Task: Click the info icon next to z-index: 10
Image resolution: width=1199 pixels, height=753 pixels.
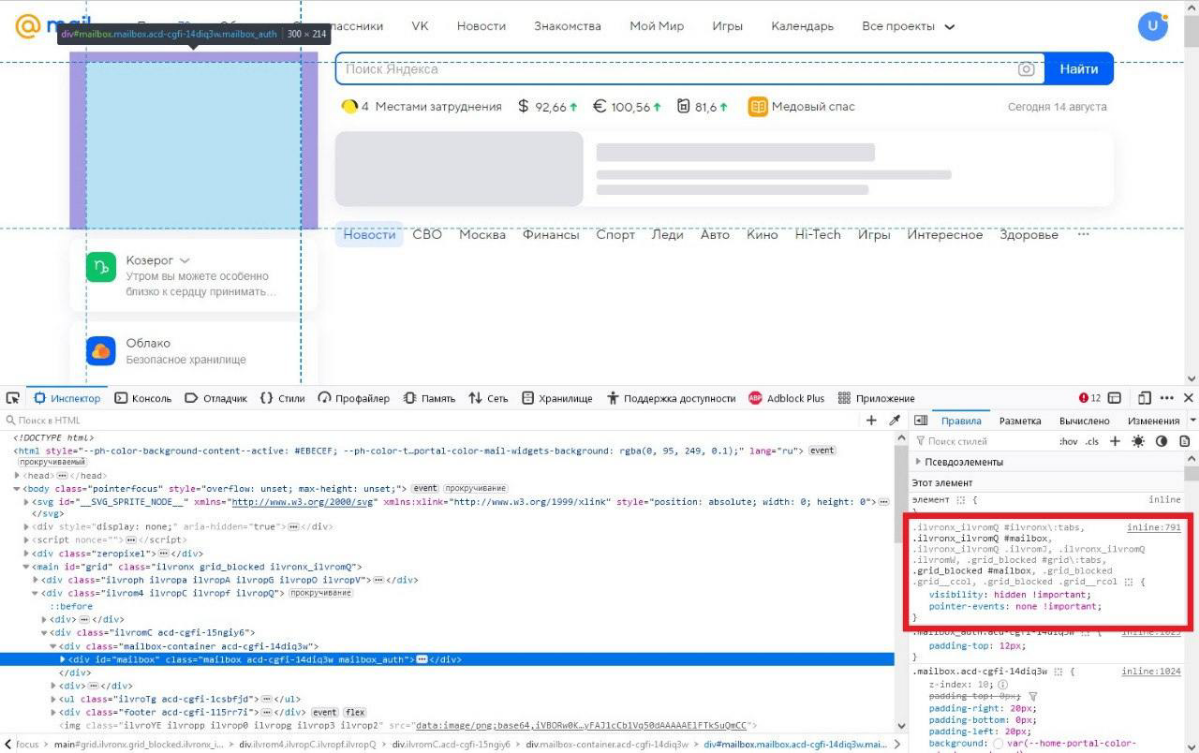Action: click(1002, 684)
